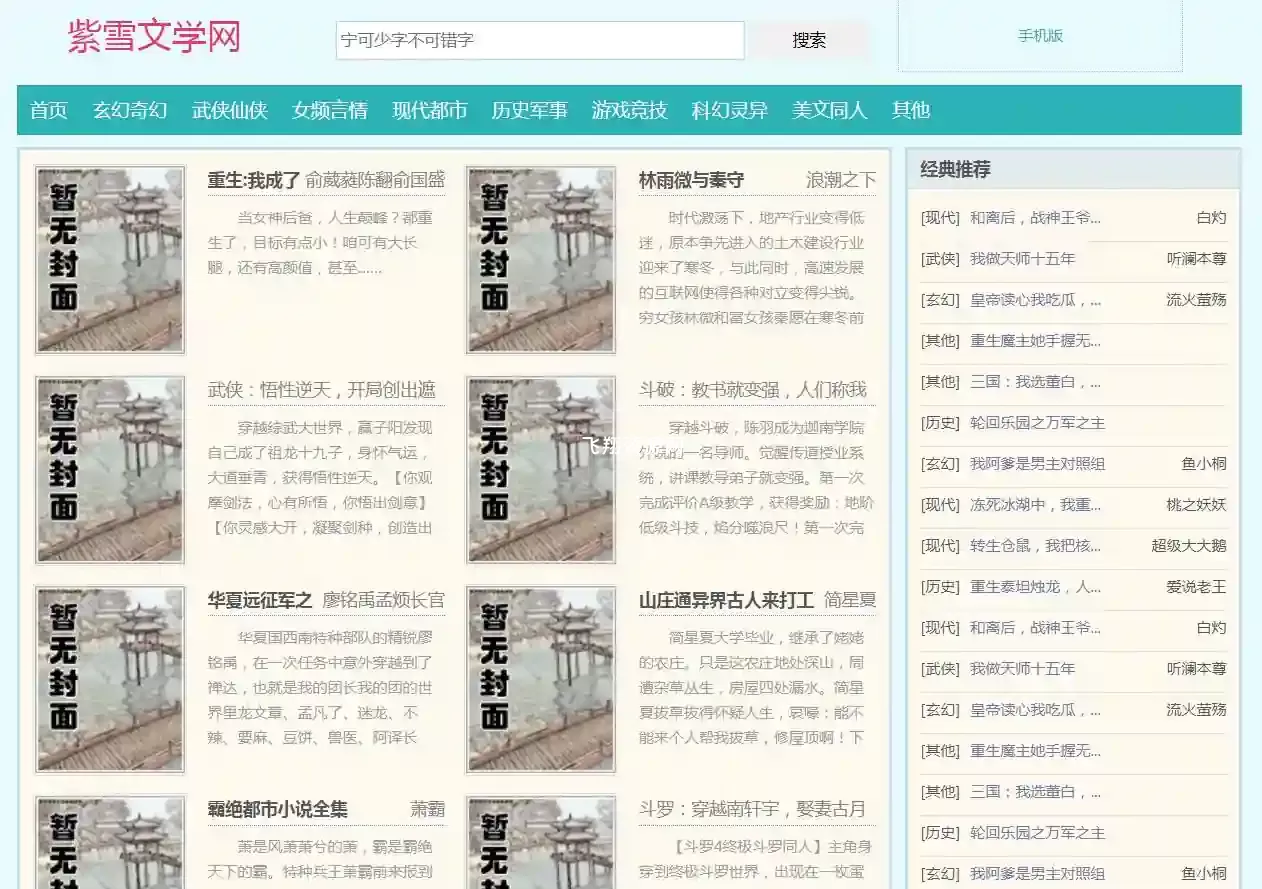This screenshot has width=1262, height=889.
Task: Open novel title 华夏远征军之
Action: point(260,600)
